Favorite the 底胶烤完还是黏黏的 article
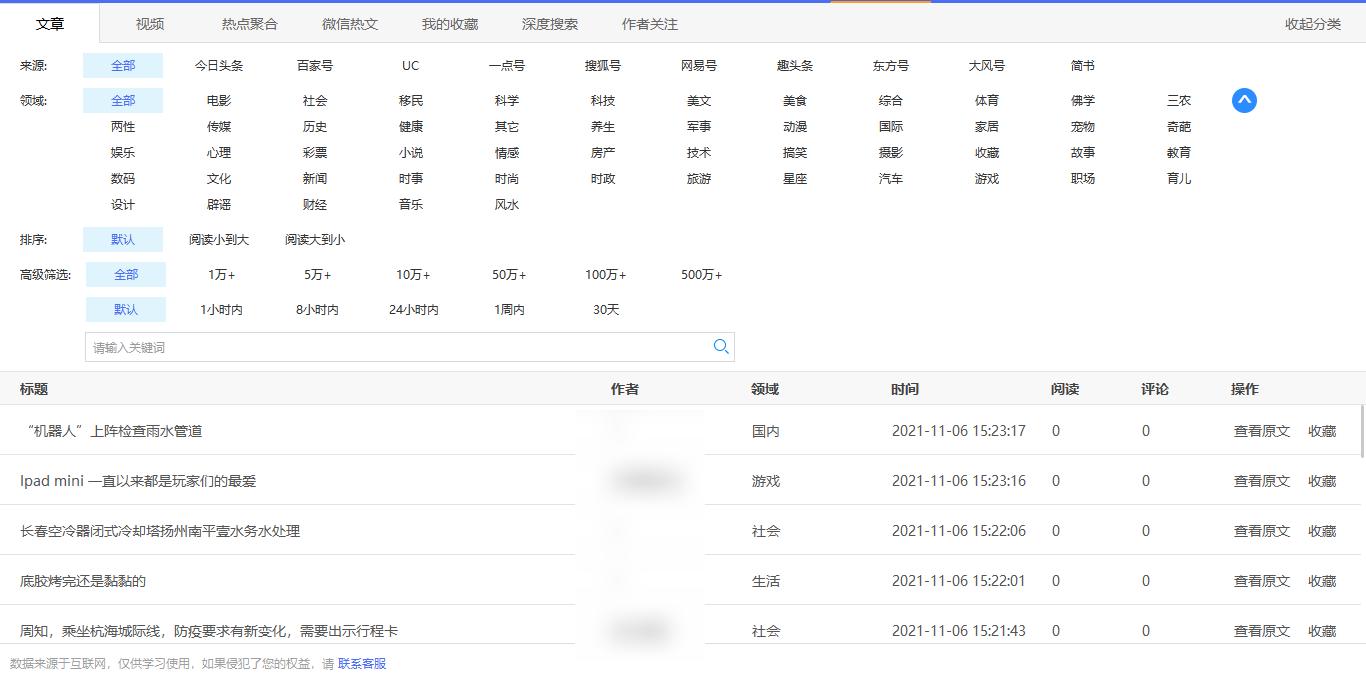Viewport: 1366px width, 683px height. click(1321, 581)
